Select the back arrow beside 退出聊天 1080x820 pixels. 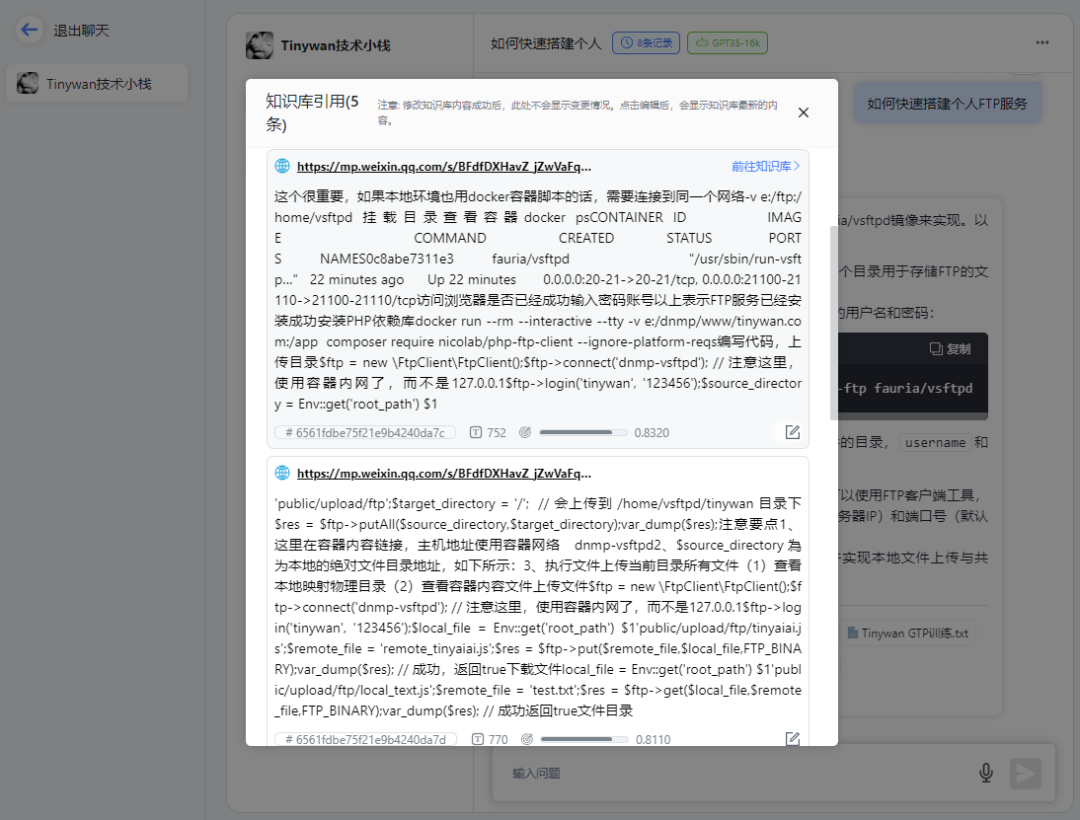pos(29,30)
